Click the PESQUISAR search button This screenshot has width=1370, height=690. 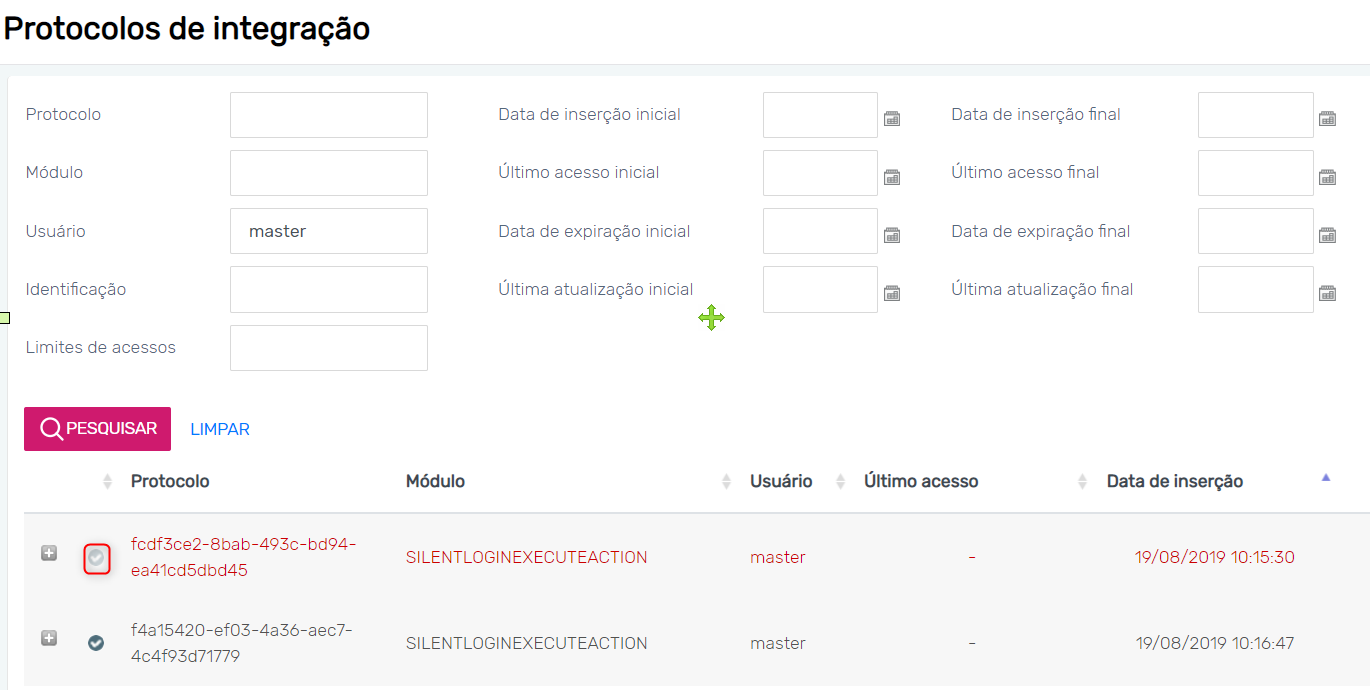(98, 429)
